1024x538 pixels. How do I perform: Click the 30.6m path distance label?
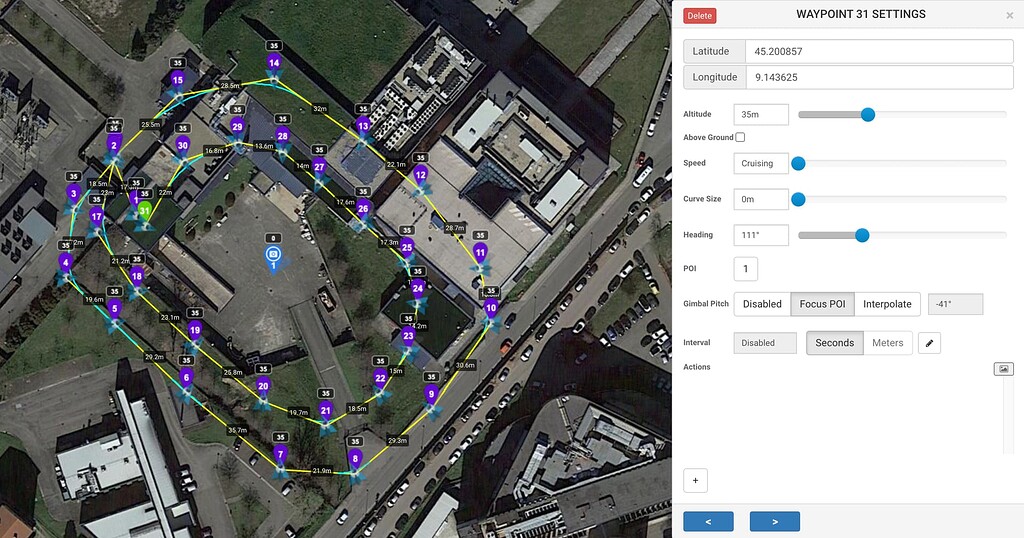tap(465, 365)
